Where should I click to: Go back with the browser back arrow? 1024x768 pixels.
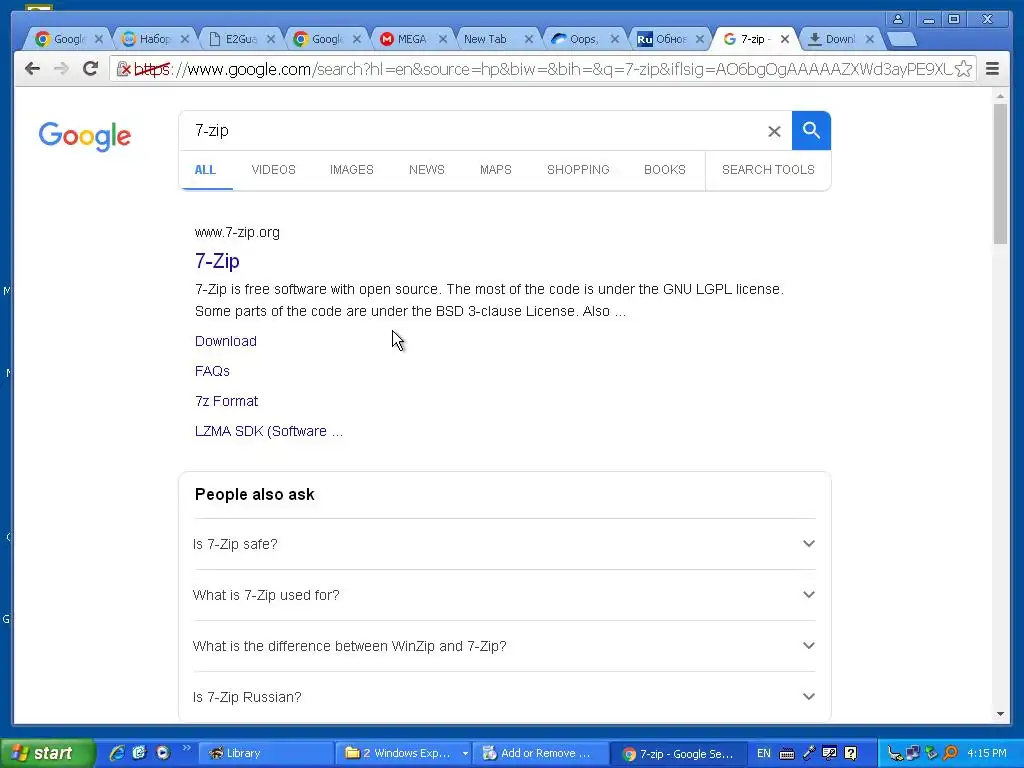[x=32, y=69]
